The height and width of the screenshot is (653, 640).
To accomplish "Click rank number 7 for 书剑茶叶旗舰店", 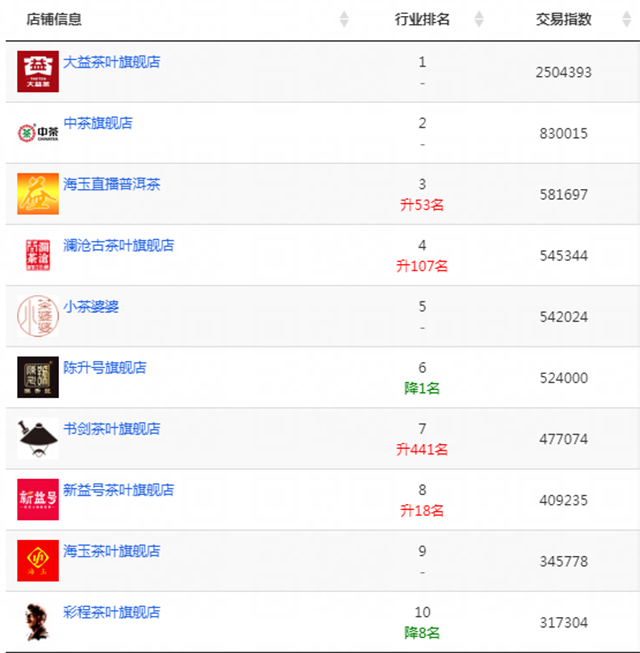I will (422, 429).
